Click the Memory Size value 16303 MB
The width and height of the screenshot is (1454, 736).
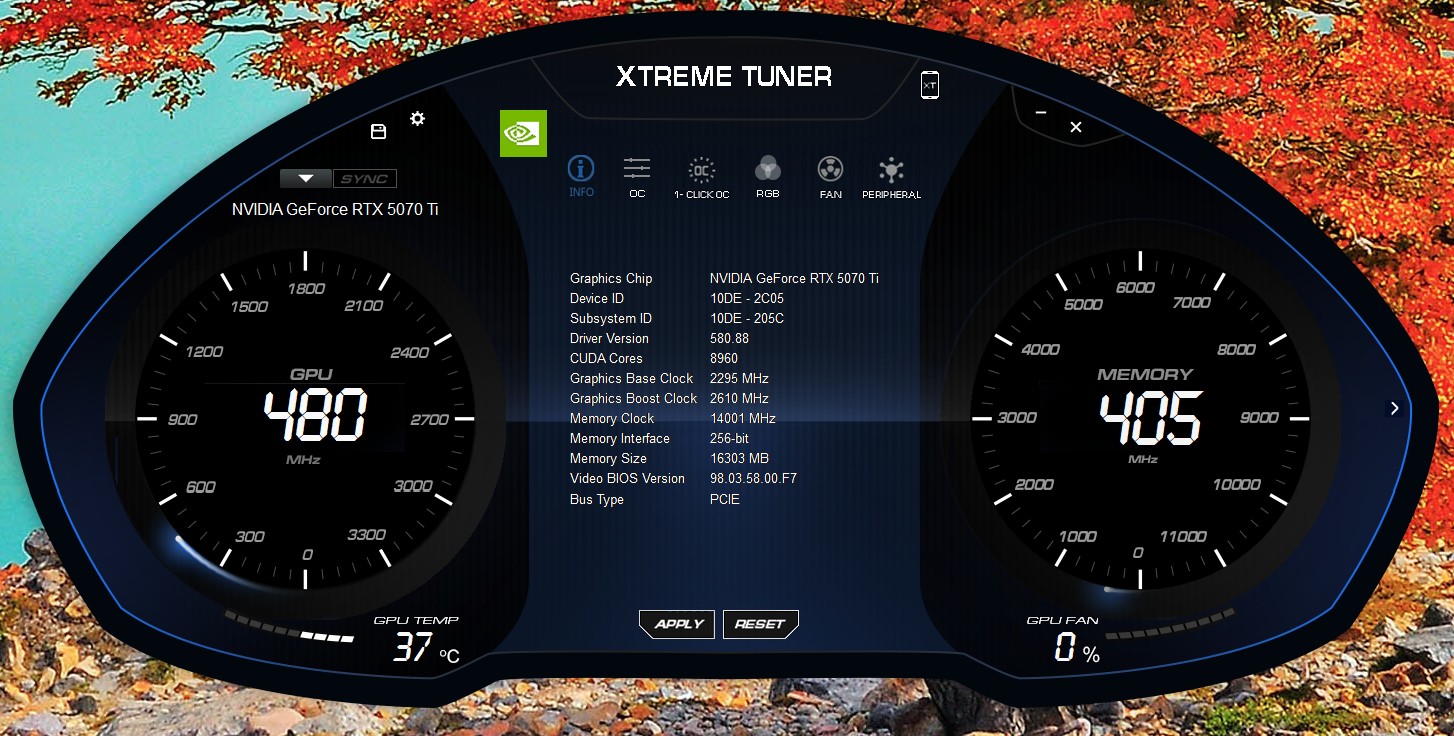coord(739,458)
